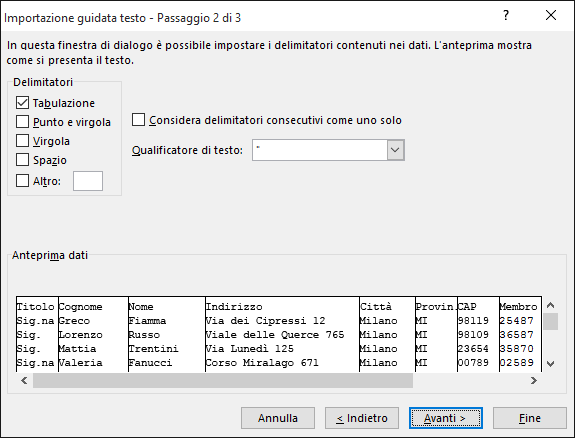Screen dimensions: 575x438
Task: Click the preview scroll up arrow
Action: (550, 305)
